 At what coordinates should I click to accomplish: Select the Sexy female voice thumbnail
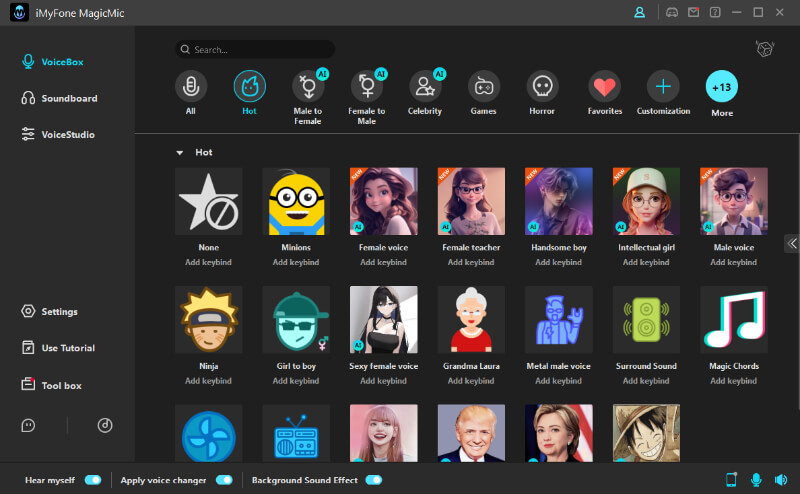384,320
